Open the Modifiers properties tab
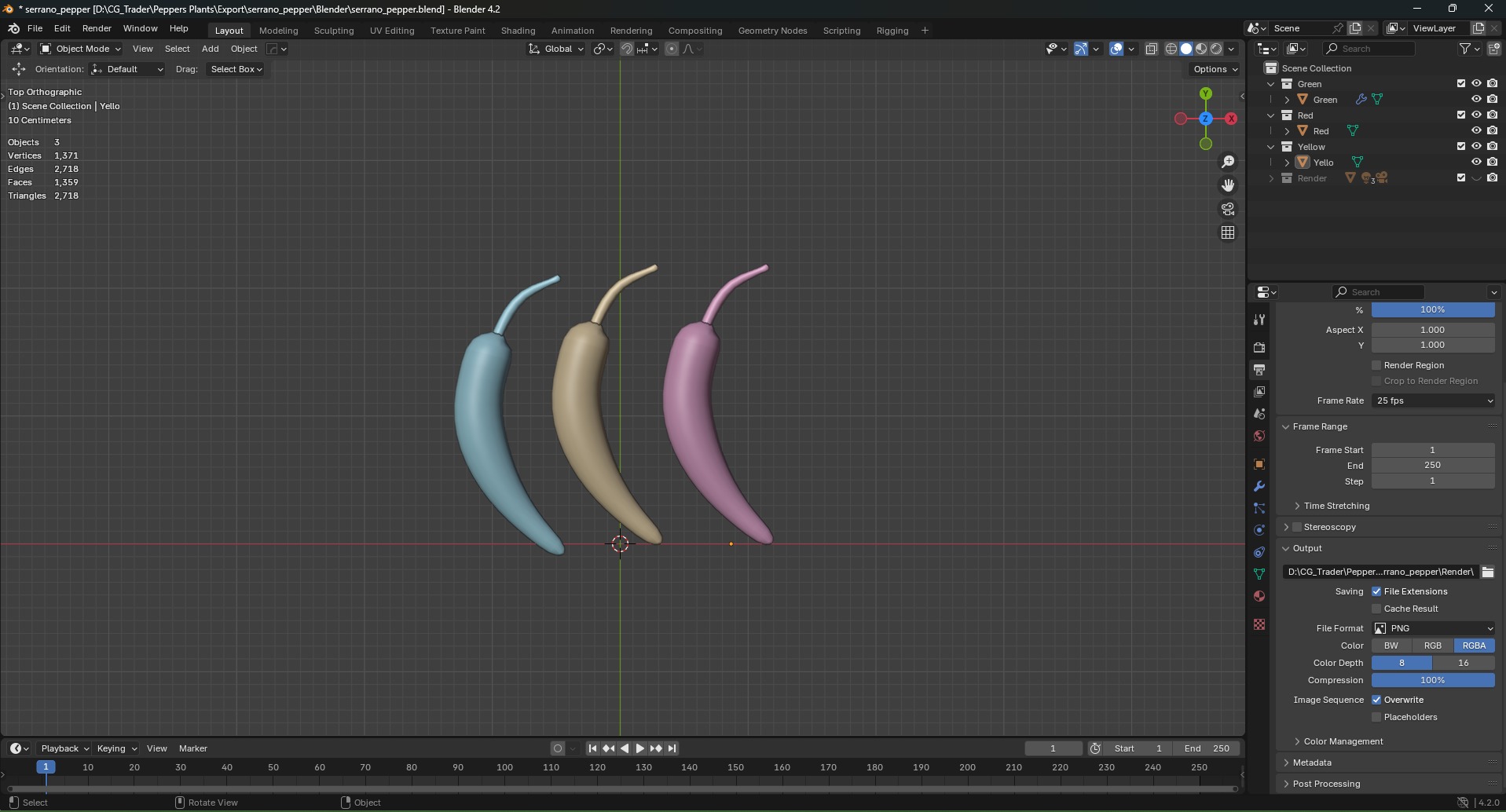 pos(1259,486)
